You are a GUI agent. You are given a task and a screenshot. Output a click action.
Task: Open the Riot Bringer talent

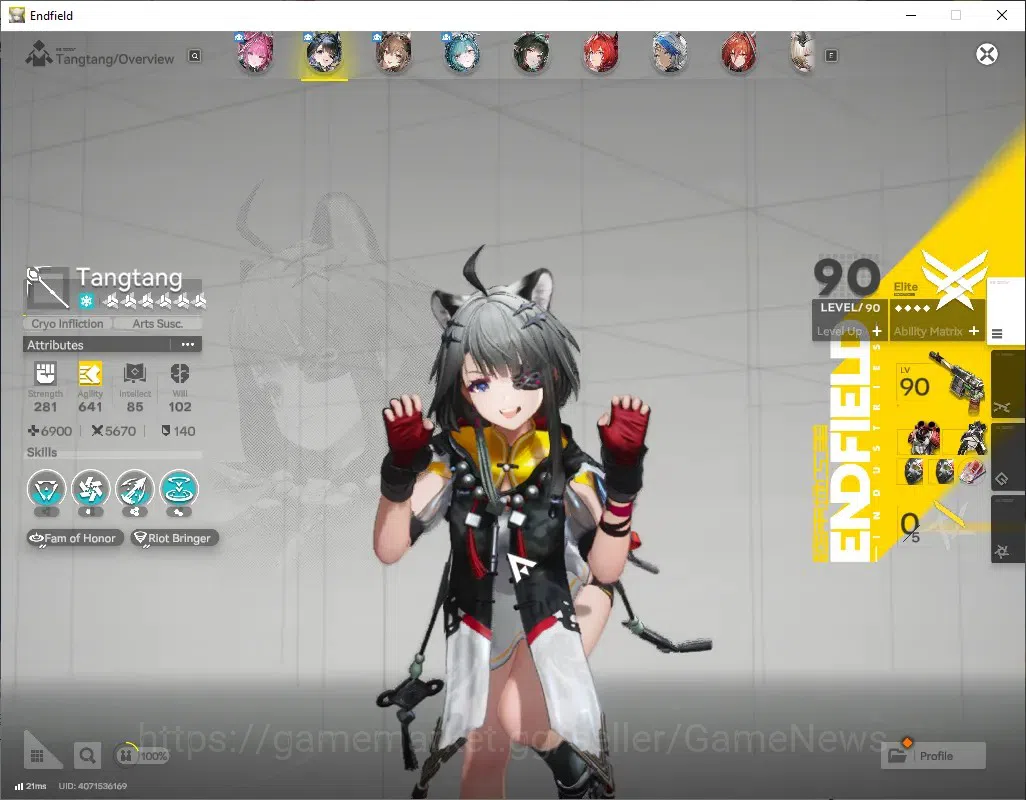tap(175, 538)
